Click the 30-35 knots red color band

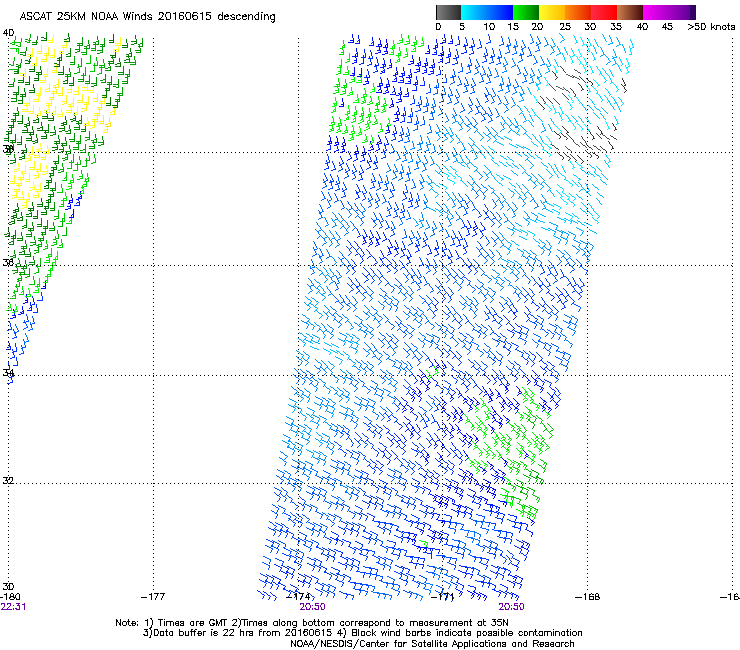point(604,12)
